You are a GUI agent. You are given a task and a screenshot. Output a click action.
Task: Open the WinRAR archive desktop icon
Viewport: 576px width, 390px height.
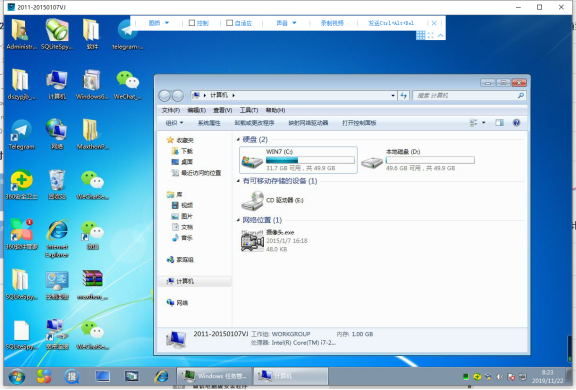[x=91, y=284]
